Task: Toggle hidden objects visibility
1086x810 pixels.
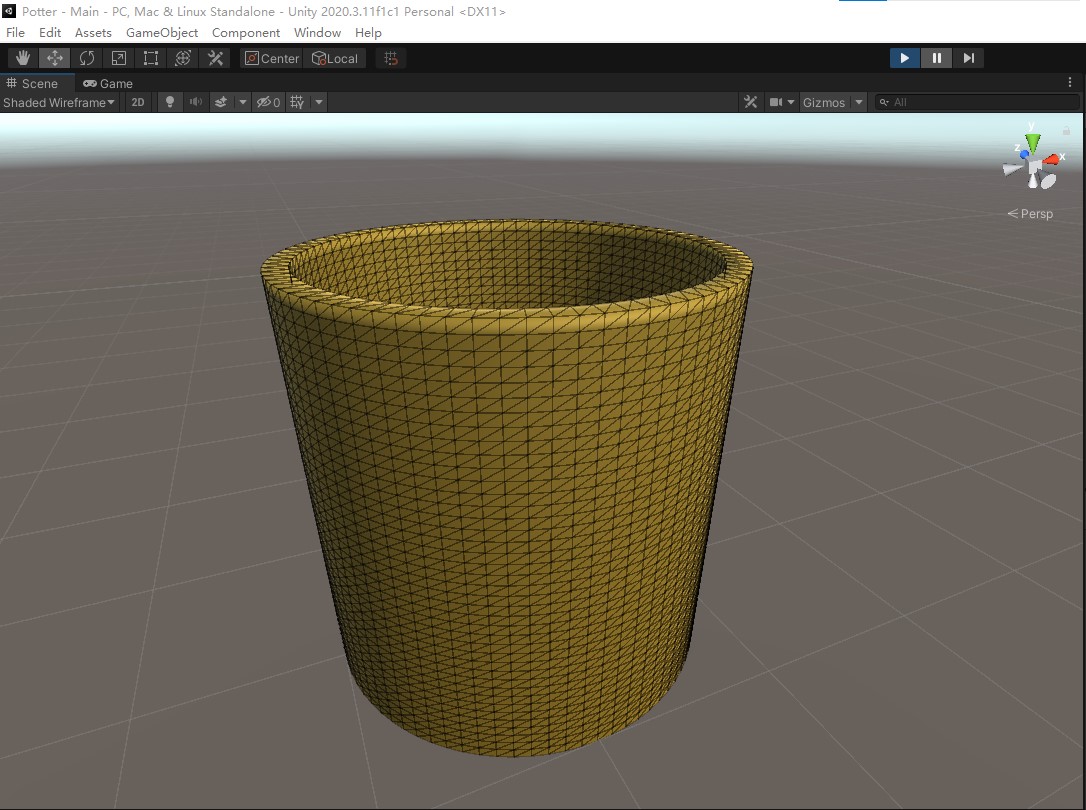Action: click(268, 102)
